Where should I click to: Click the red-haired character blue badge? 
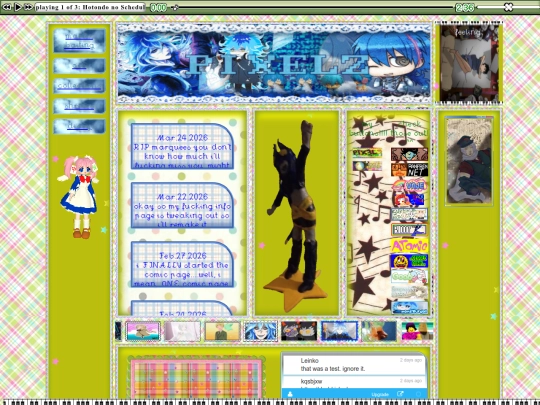coord(408,200)
